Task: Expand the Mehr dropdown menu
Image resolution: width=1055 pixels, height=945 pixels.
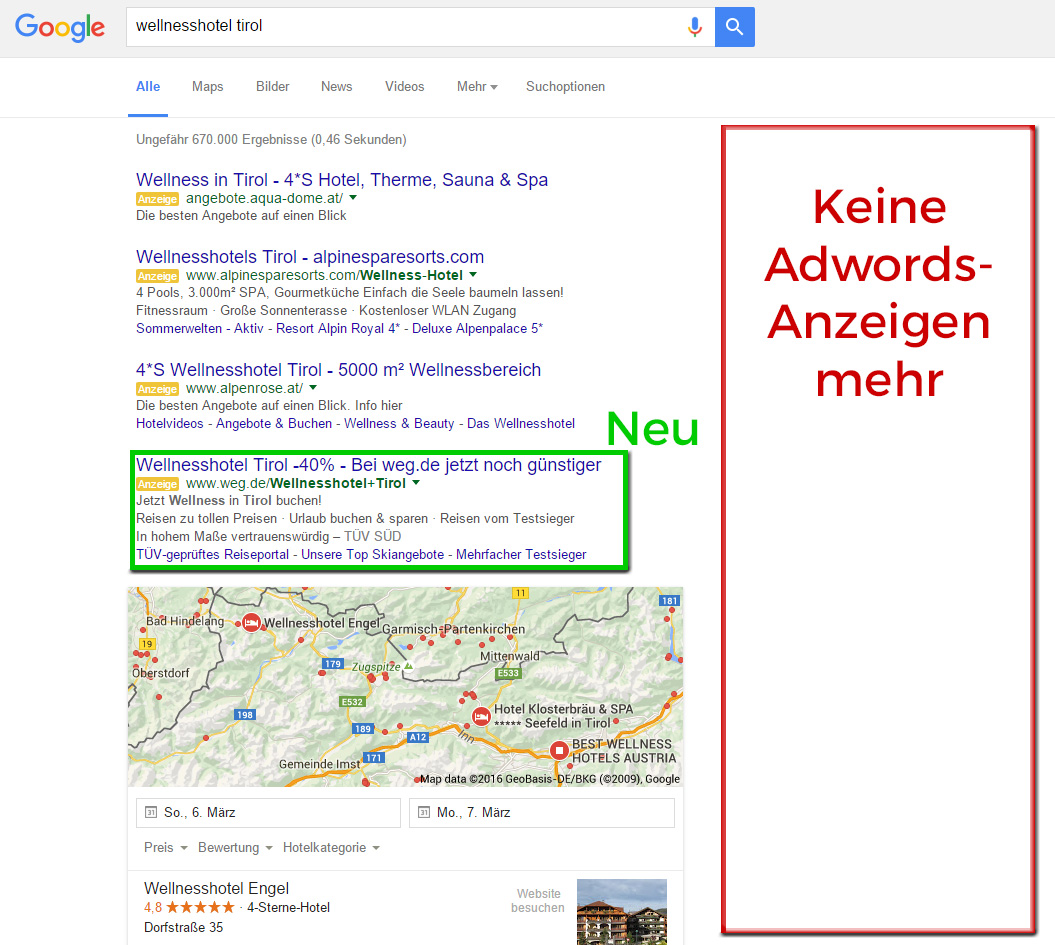Action: [477, 87]
